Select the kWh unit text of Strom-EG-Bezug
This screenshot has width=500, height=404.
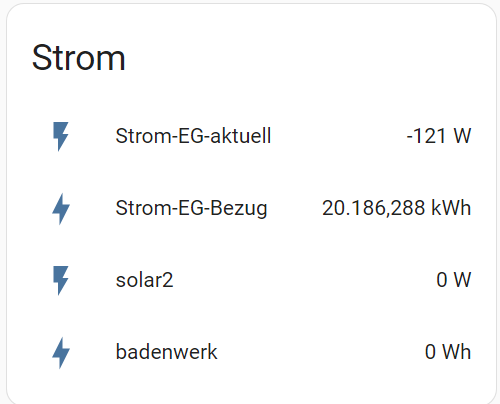click(451, 208)
